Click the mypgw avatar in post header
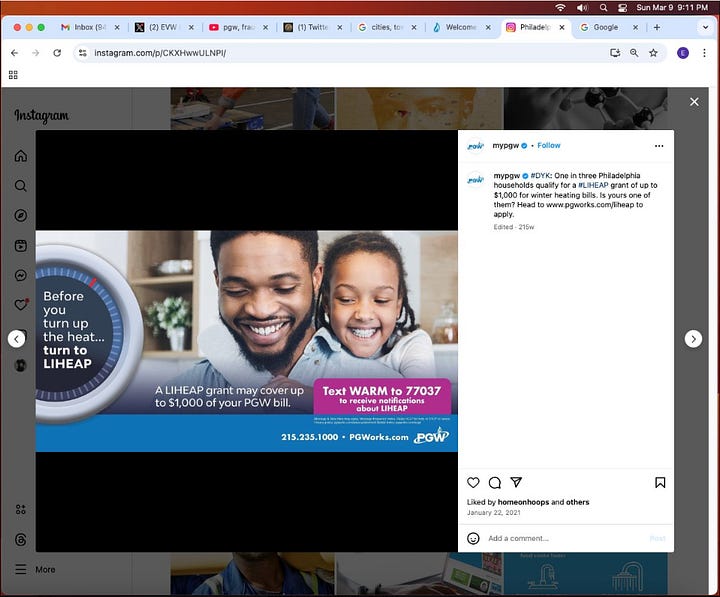The image size is (720, 597). coord(476,146)
